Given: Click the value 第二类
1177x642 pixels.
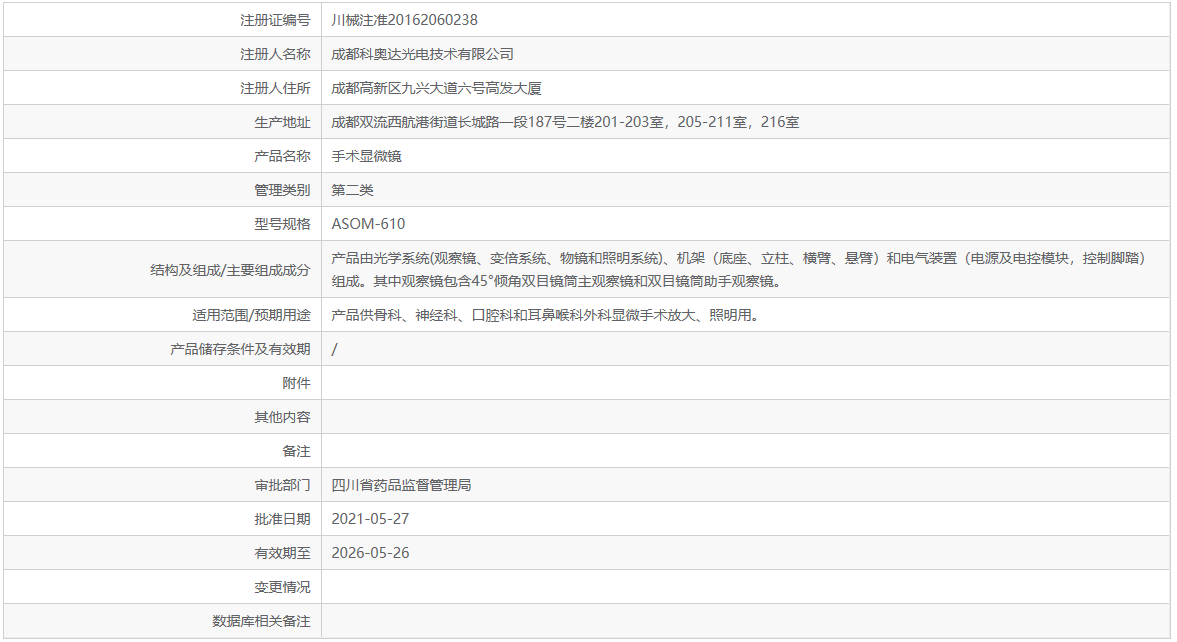Looking at the screenshot, I should [352, 190].
